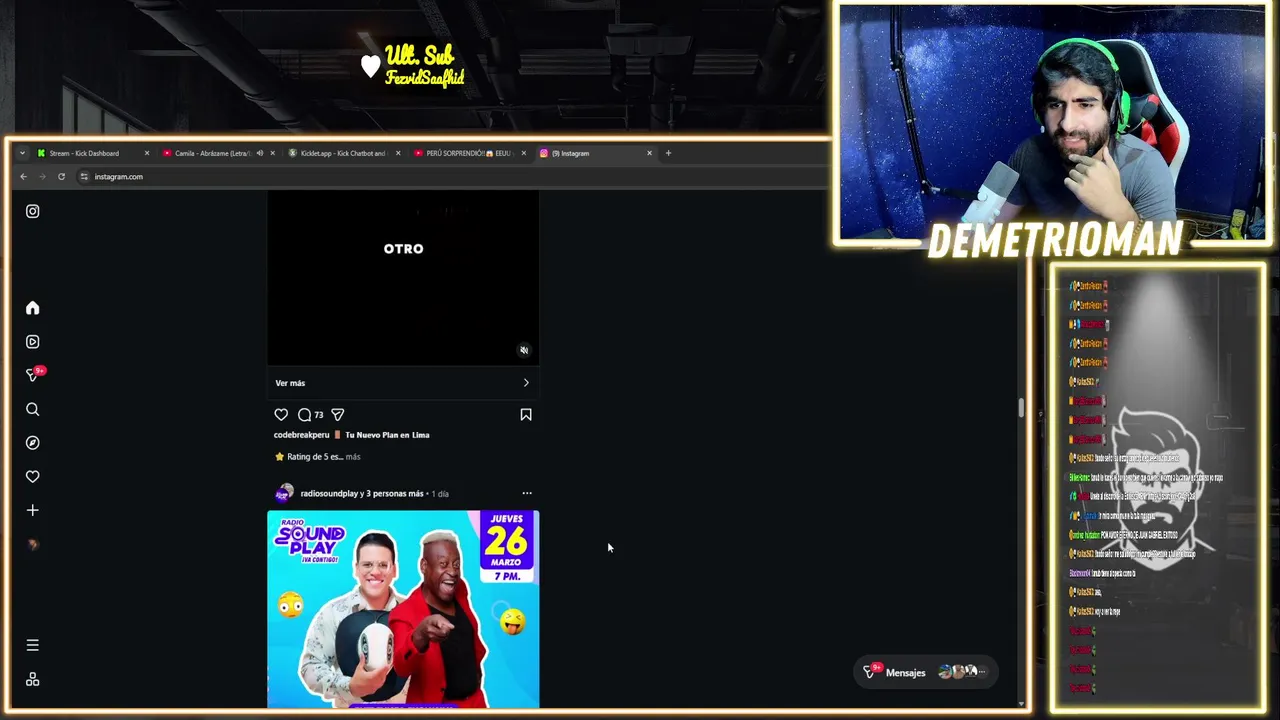The width and height of the screenshot is (1280, 720).
Task: Open profile avatar in Instagram sidebar
Action: [32, 544]
